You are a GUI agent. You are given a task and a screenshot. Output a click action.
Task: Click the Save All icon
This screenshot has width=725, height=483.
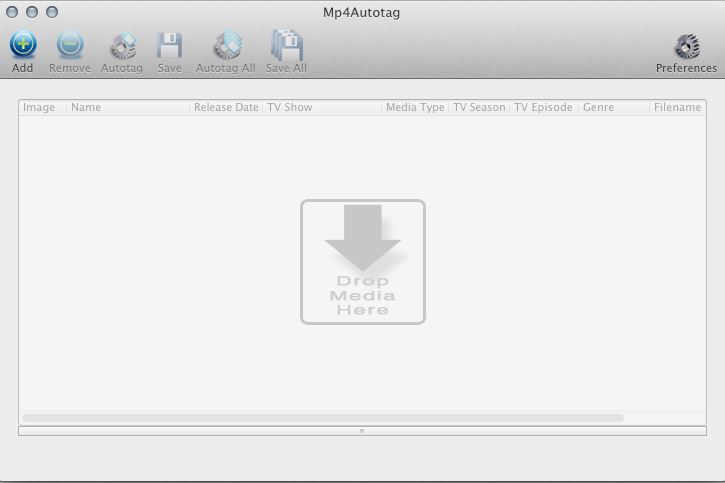point(286,46)
